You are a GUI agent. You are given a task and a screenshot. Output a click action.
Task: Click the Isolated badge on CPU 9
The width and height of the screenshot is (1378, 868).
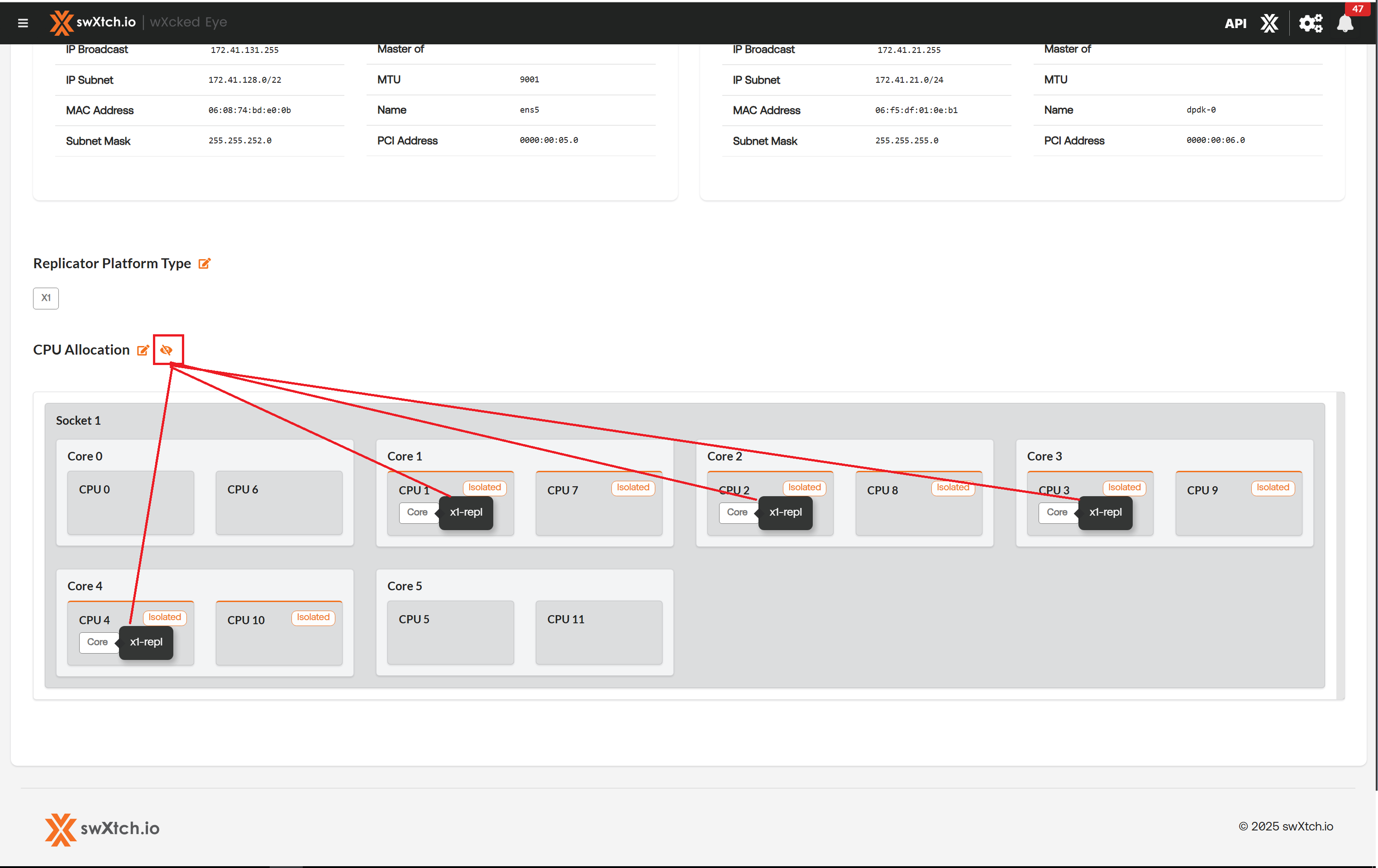pyautogui.click(x=1273, y=488)
